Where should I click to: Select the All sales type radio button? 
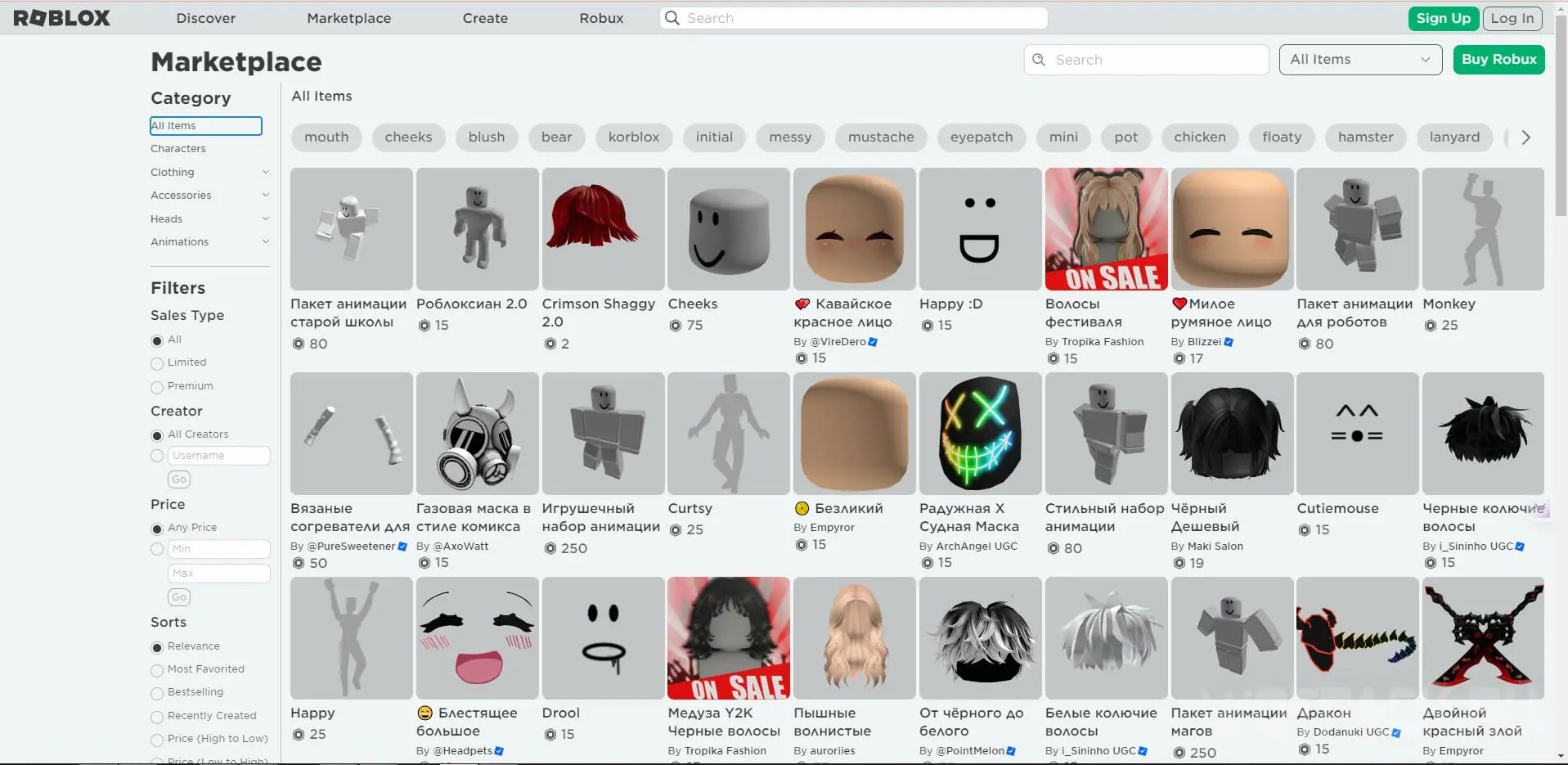(x=157, y=340)
